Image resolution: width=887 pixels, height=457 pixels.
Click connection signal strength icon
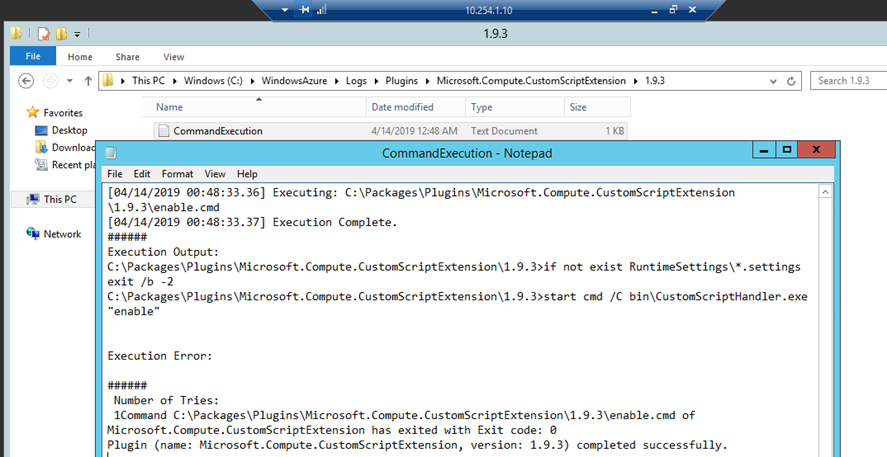[x=322, y=10]
